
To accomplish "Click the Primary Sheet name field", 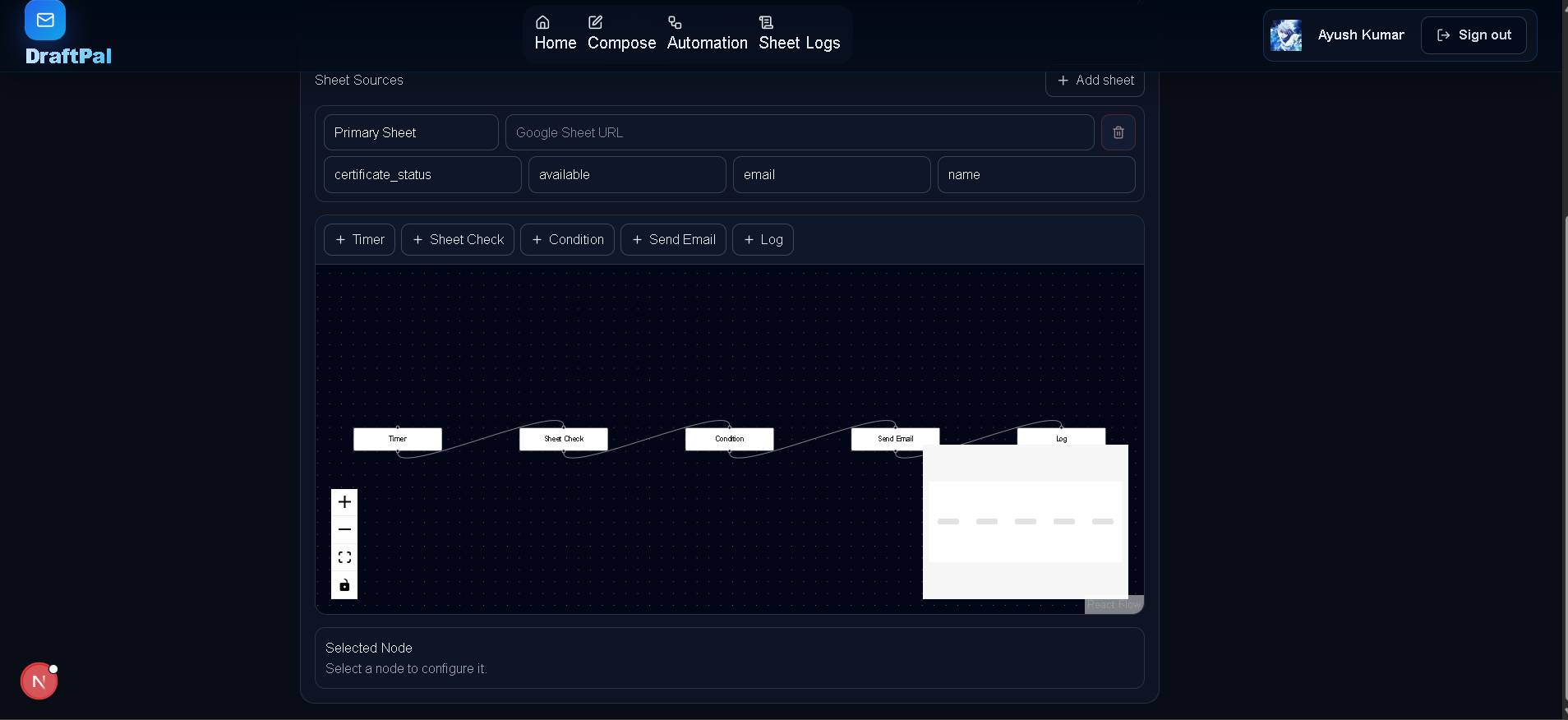I will point(411,132).
